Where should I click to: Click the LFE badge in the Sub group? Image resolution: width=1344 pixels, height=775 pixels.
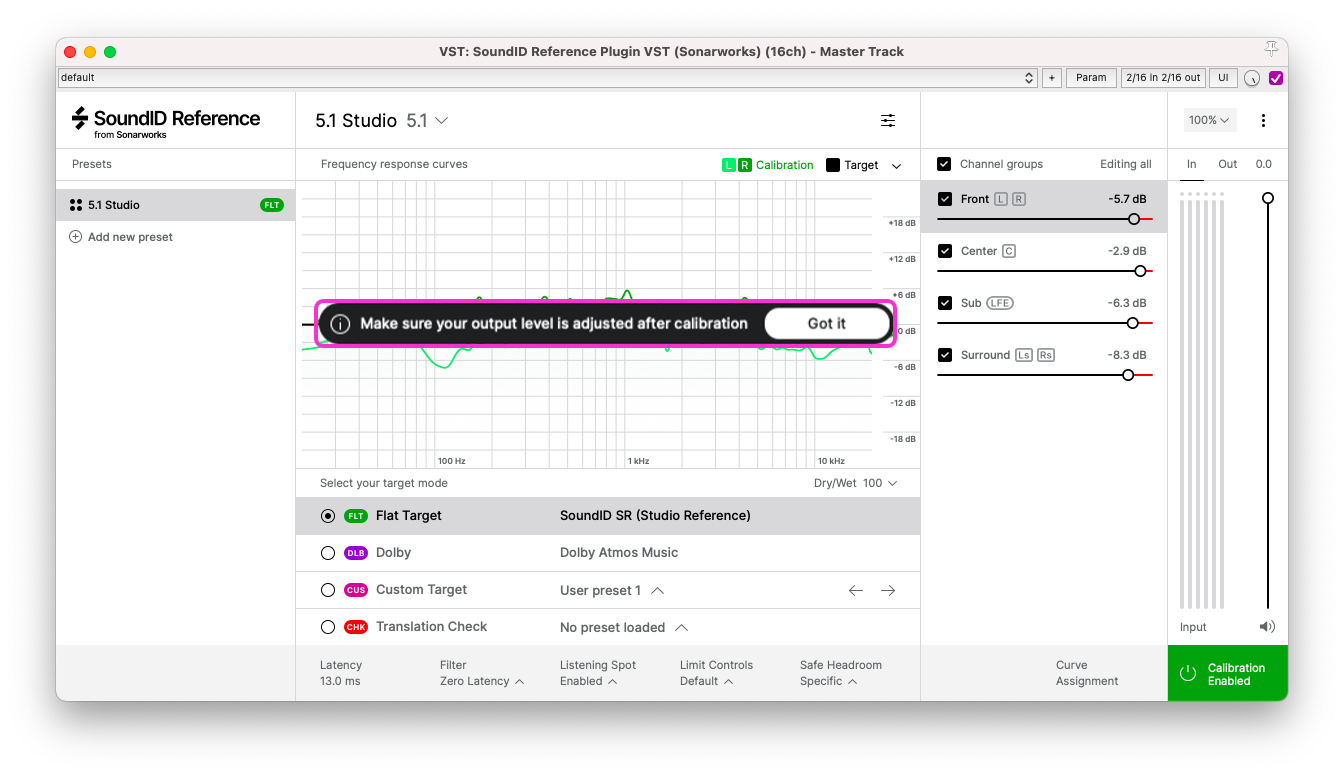click(x=1000, y=303)
